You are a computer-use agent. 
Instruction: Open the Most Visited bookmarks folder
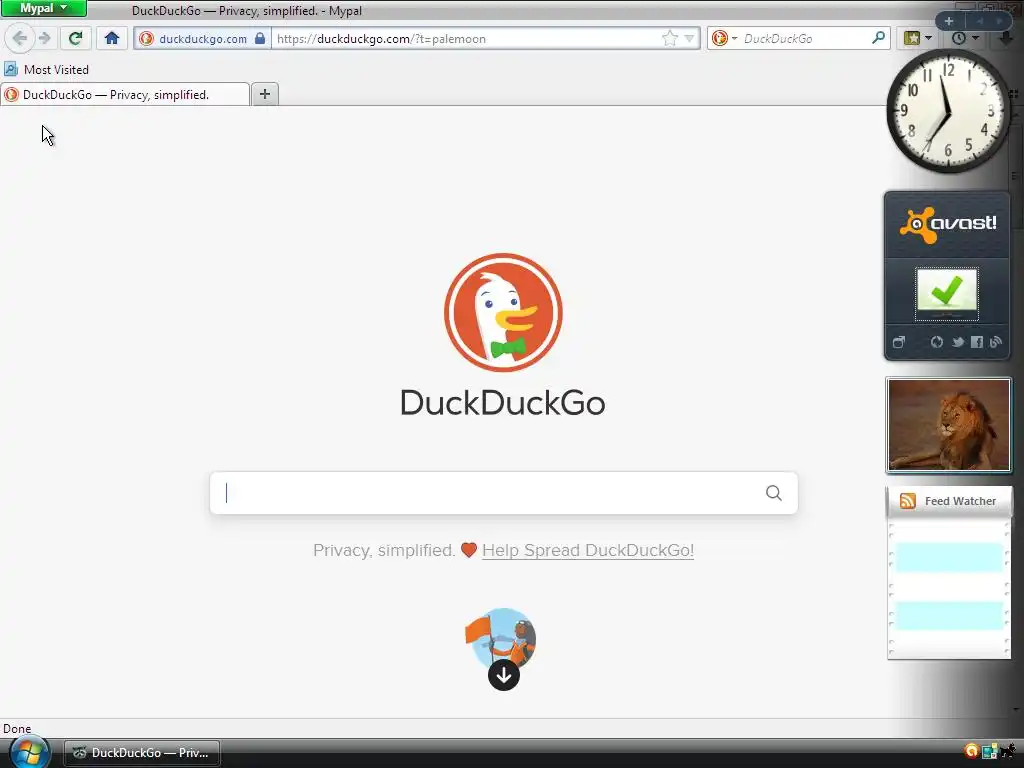tap(46, 69)
